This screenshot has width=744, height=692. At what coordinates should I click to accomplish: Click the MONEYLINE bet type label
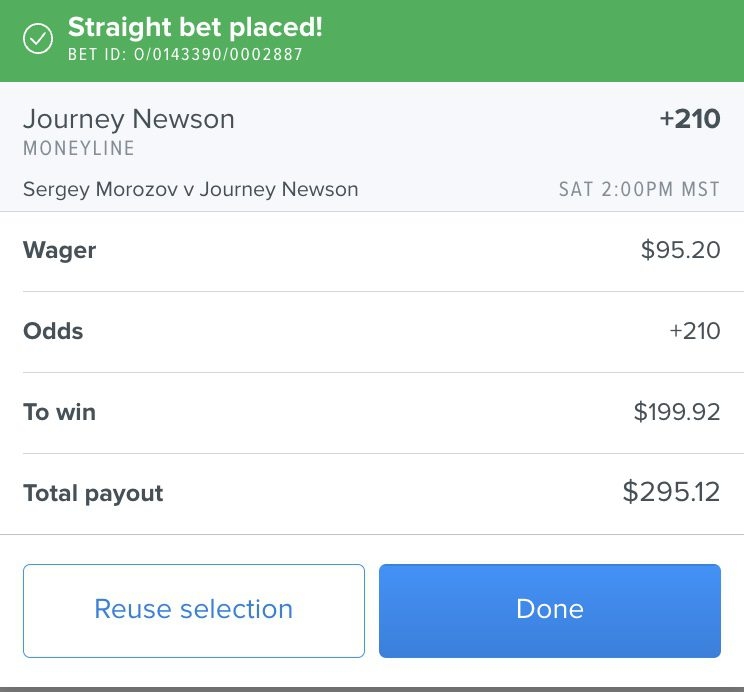[79, 149]
